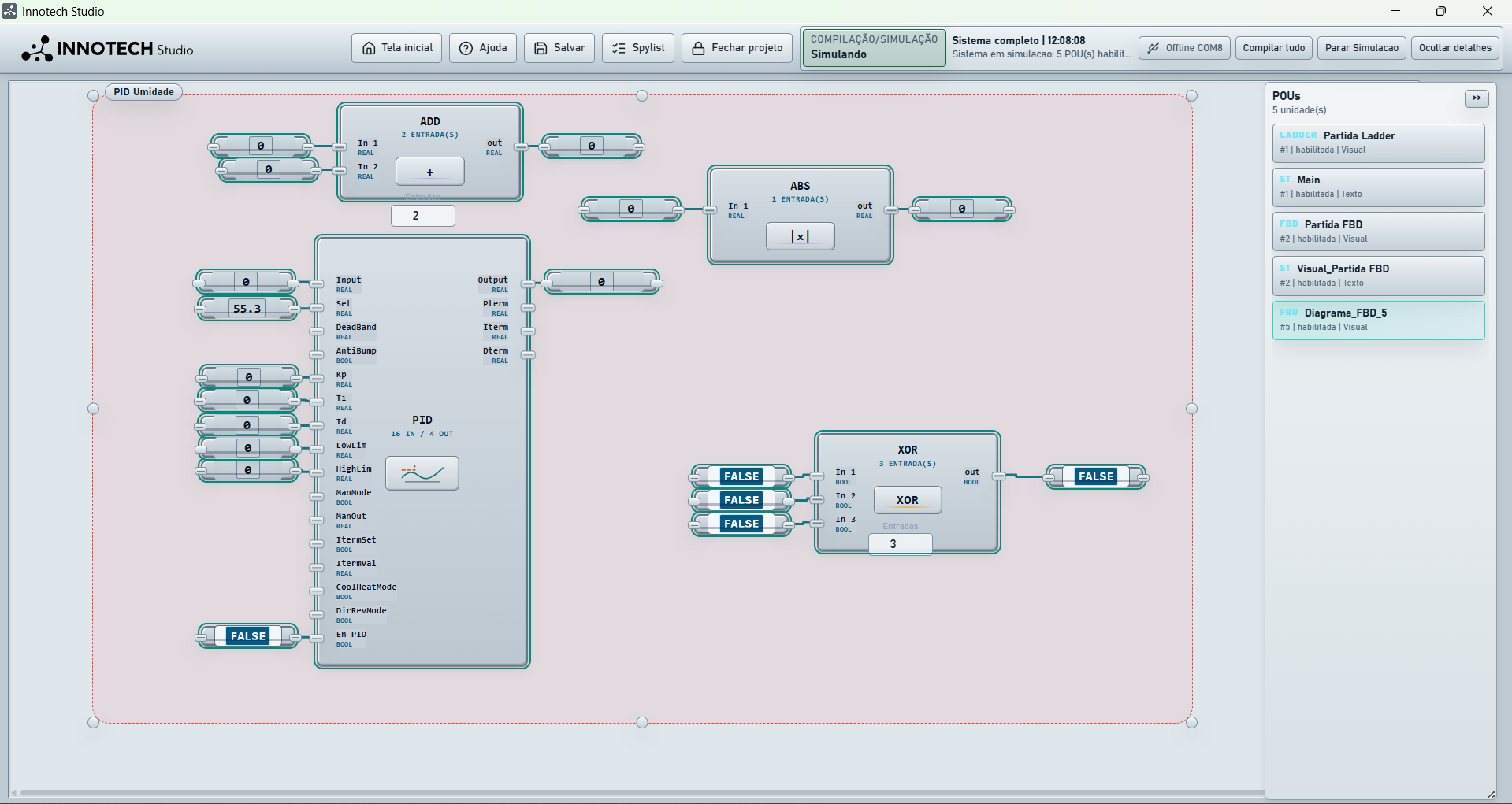Click the PID block title
Image resolution: width=1512 pixels, height=804 pixels.
pos(422,420)
